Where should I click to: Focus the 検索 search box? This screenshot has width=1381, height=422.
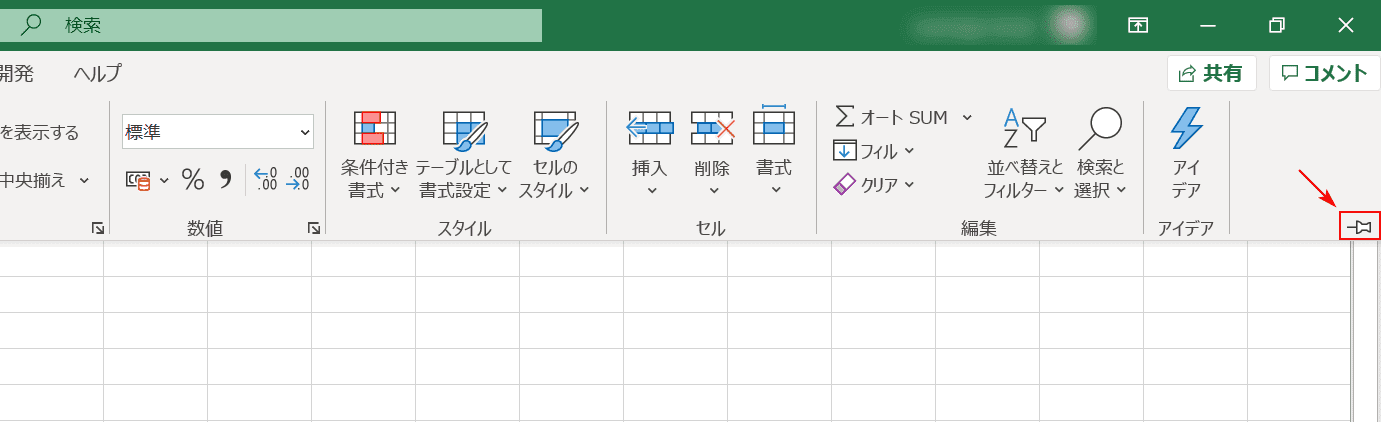pyautogui.click(x=271, y=26)
